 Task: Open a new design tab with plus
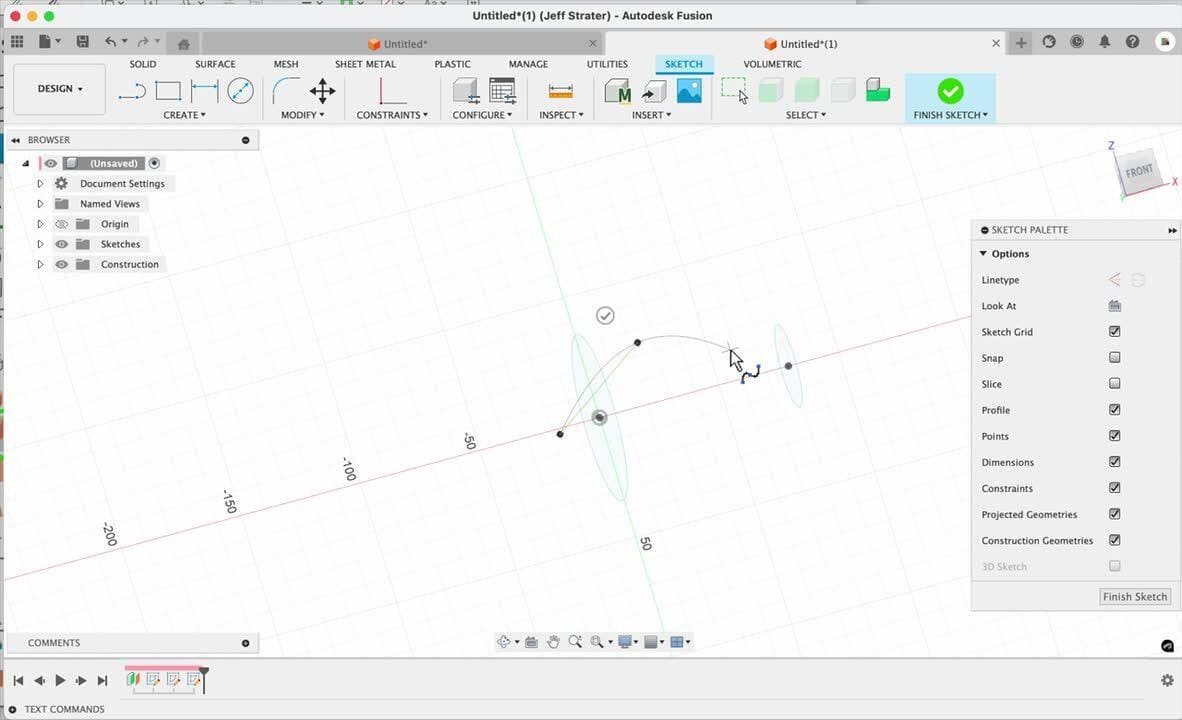(1021, 43)
